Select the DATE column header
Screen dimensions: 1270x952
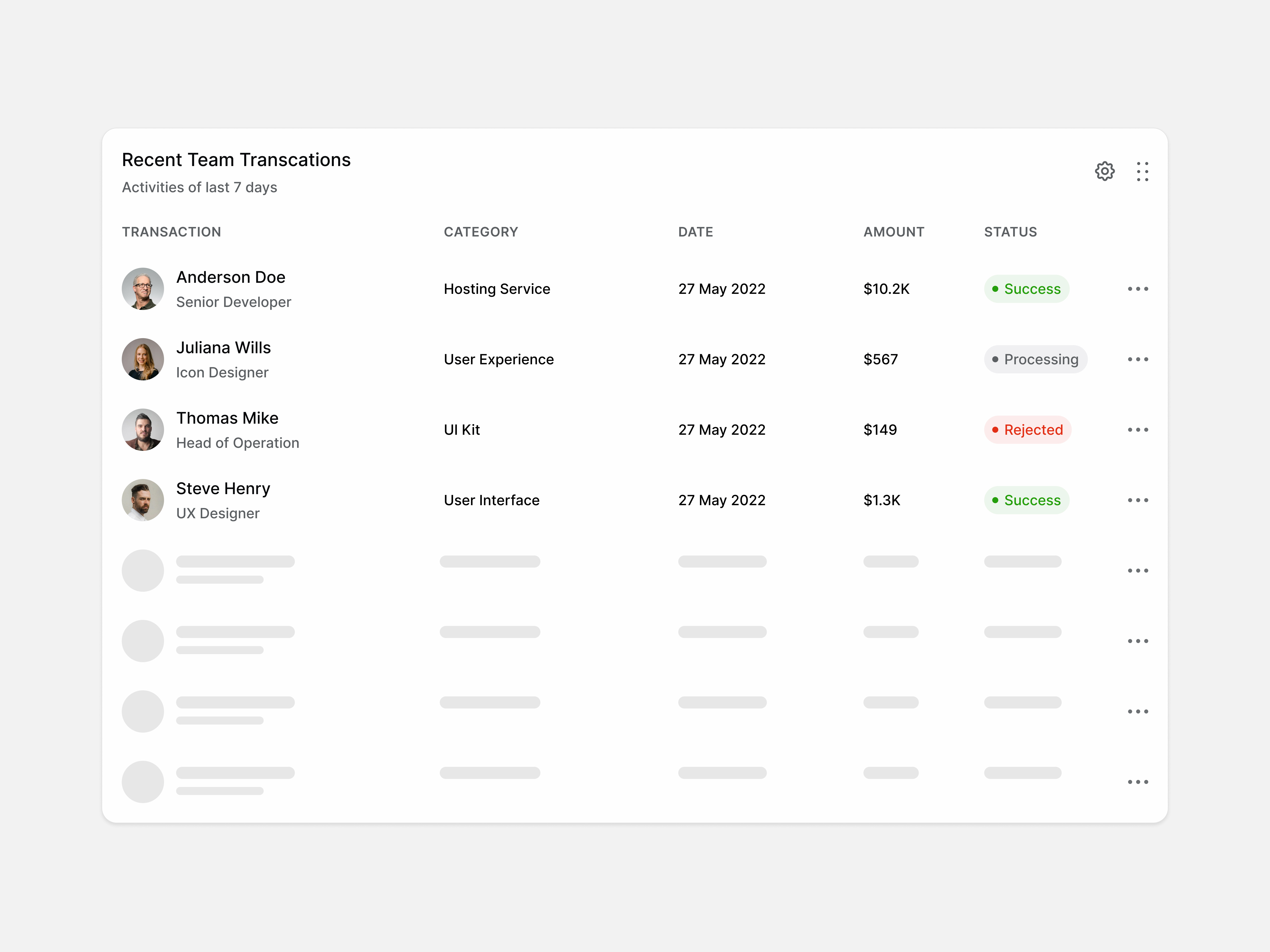695,231
